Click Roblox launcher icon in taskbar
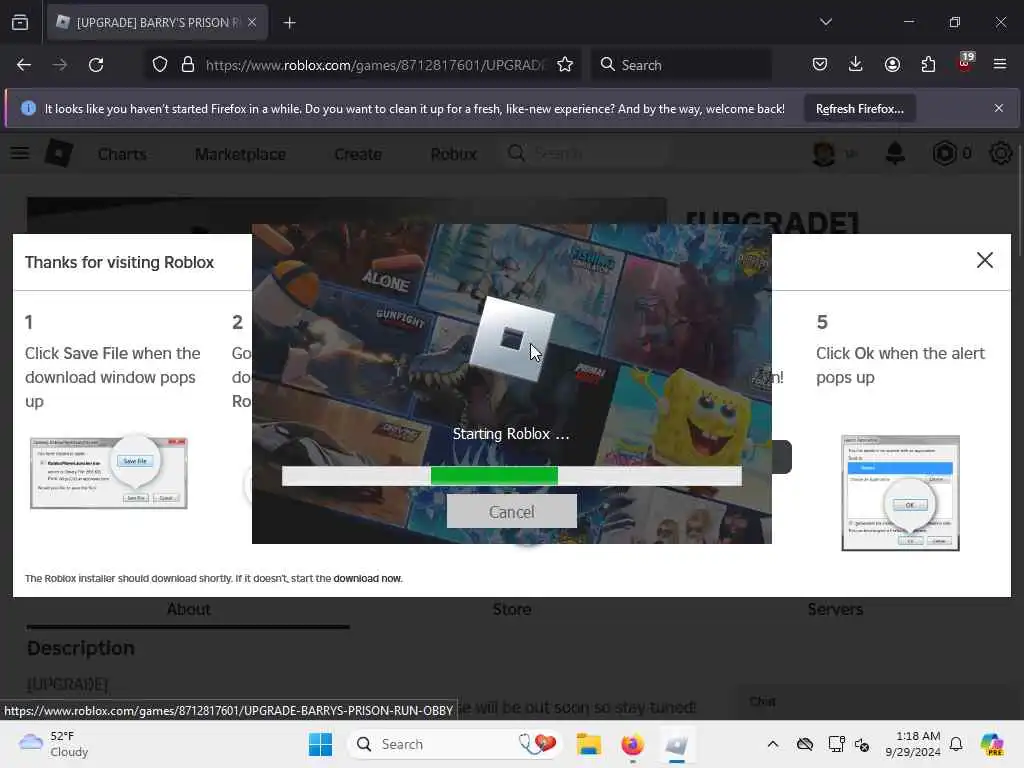 (x=677, y=744)
